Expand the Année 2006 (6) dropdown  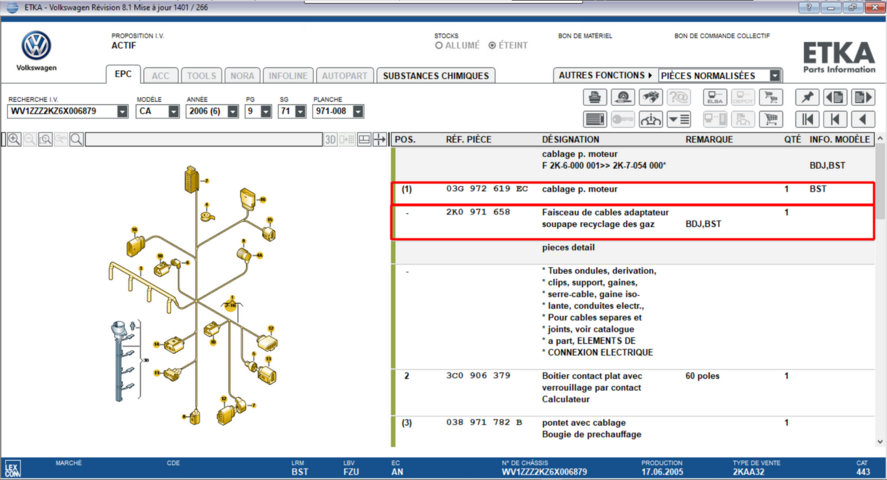[x=232, y=111]
